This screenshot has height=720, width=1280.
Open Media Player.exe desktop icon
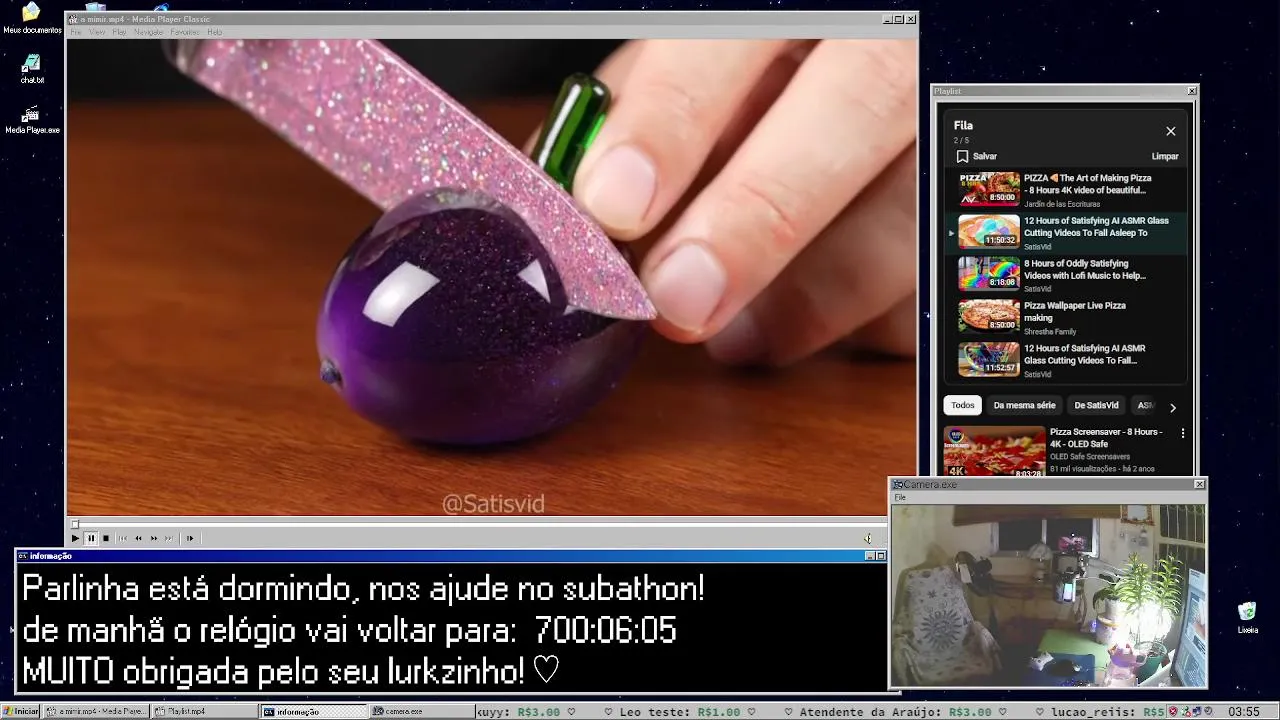point(32,119)
